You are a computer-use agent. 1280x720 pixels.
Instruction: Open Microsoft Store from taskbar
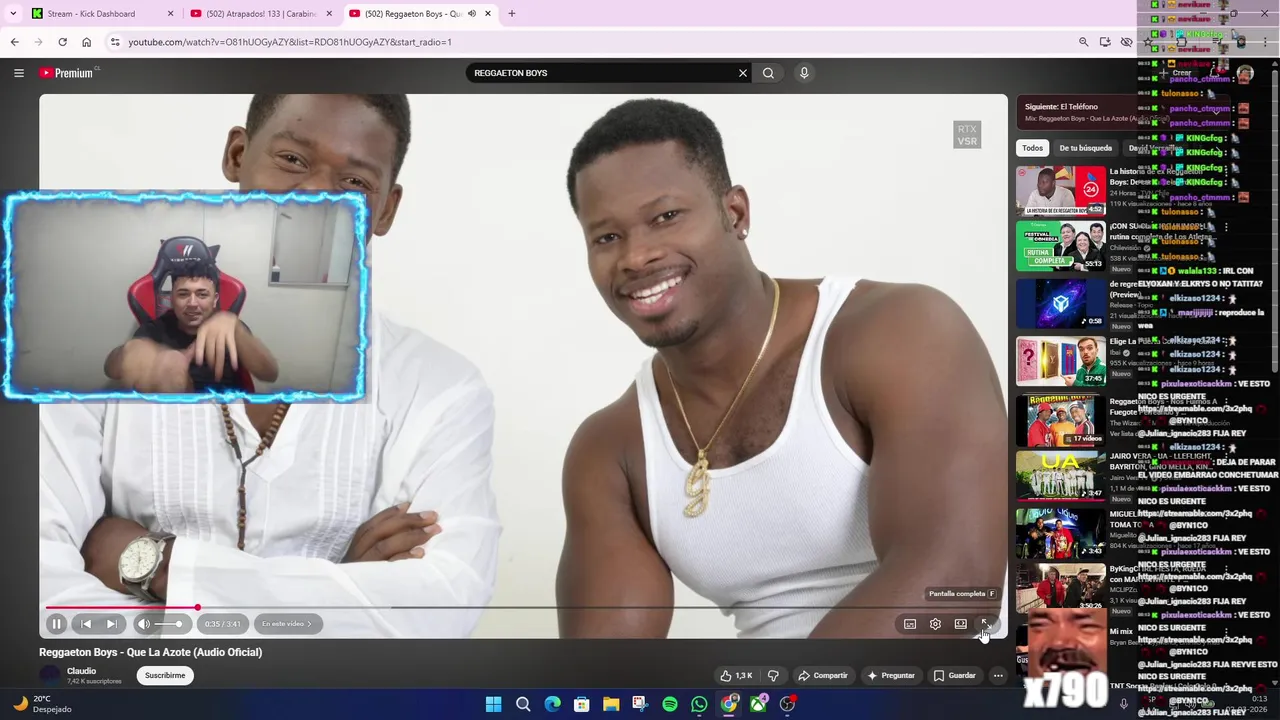582,704
